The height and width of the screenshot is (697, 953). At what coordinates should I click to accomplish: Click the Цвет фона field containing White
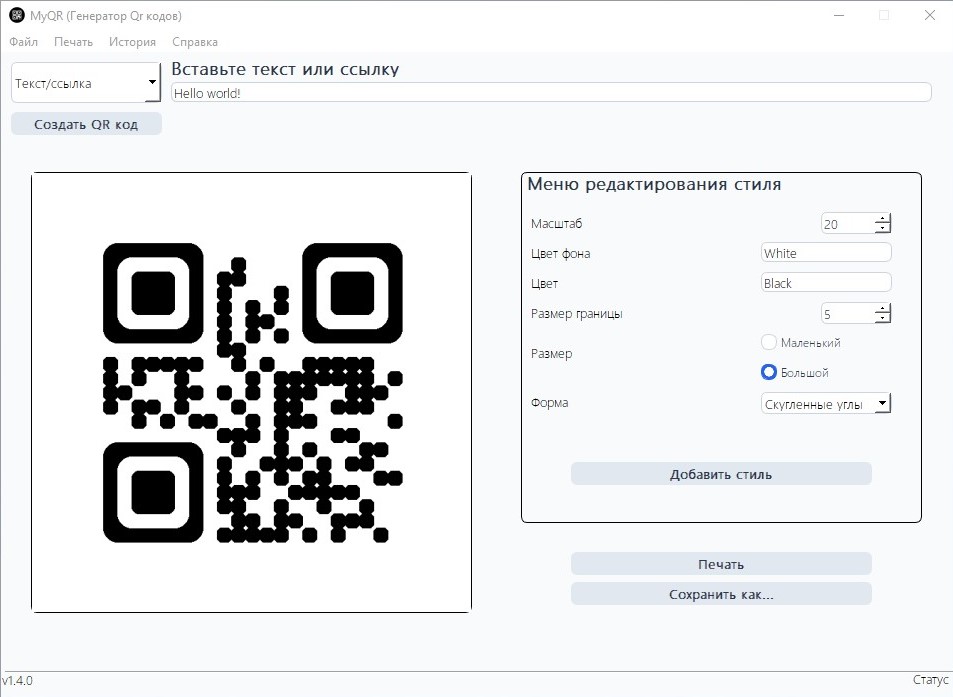click(x=826, y=253)
